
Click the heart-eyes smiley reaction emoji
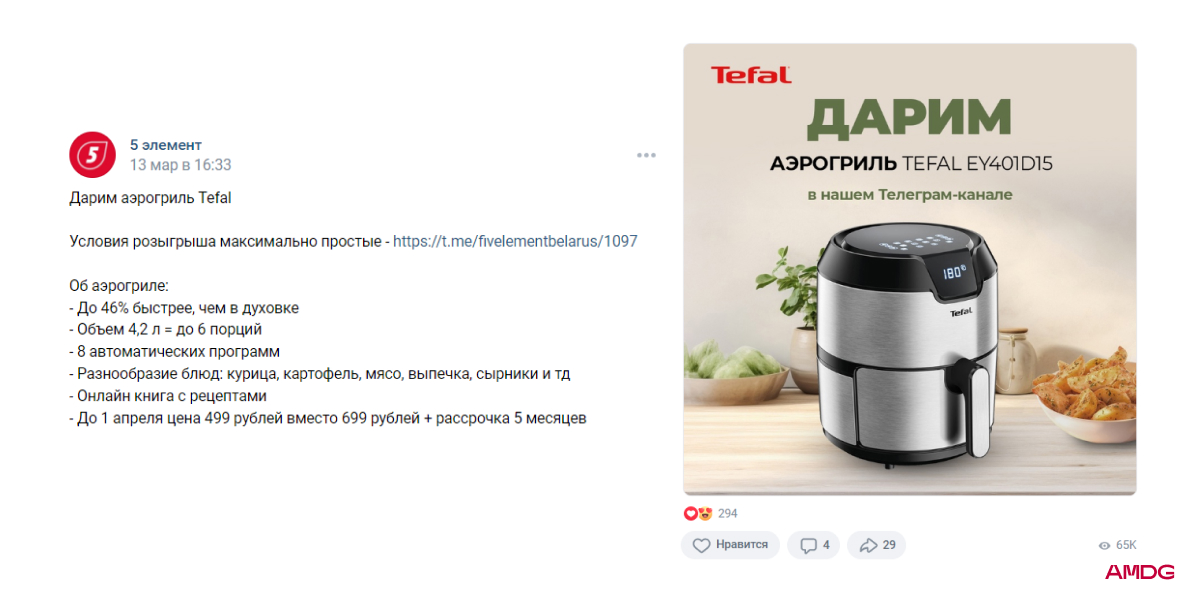click(705, 514)
